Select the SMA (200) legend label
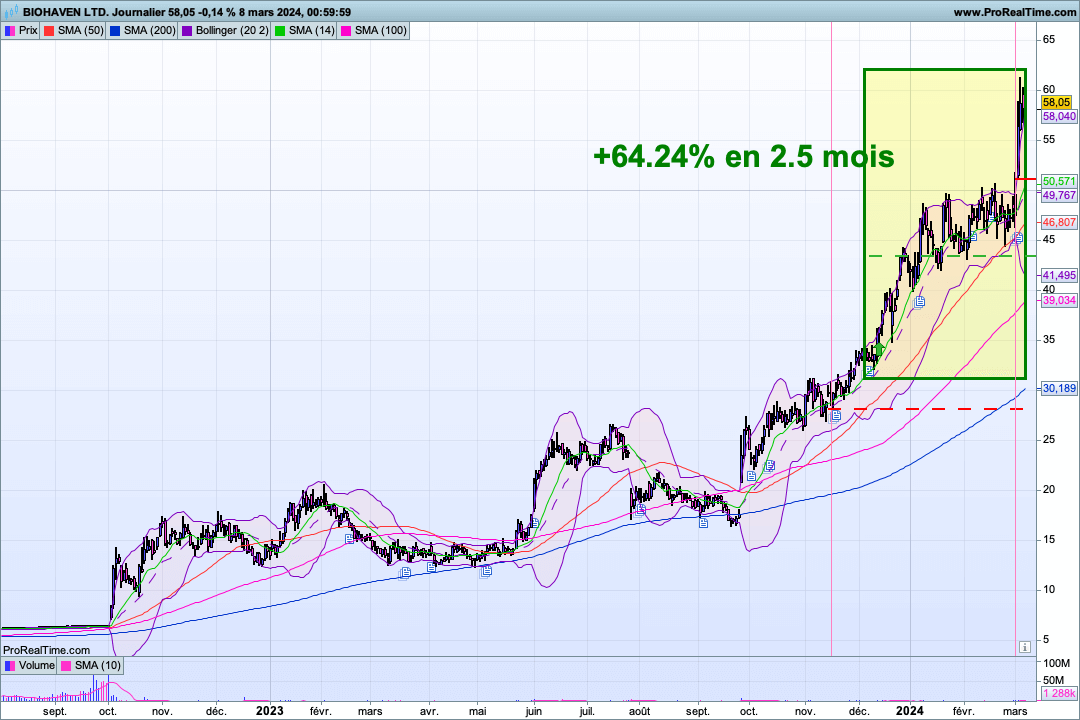This screenshot has height=720, width=1080. point(149,30)
